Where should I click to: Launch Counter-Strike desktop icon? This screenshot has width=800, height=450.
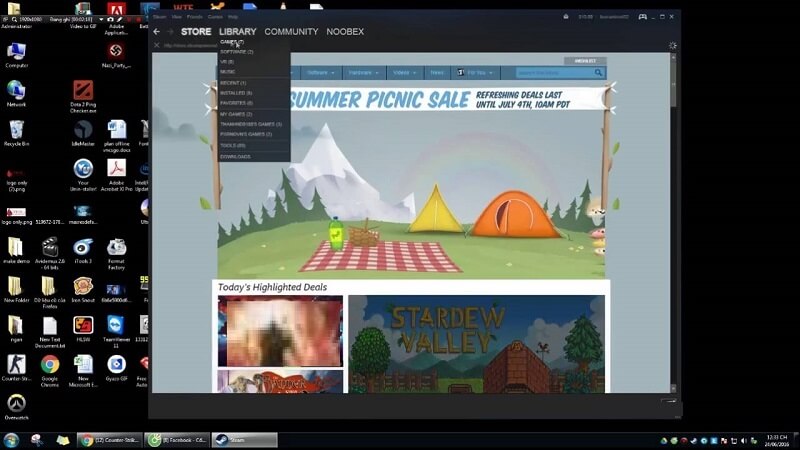[16, 368]
